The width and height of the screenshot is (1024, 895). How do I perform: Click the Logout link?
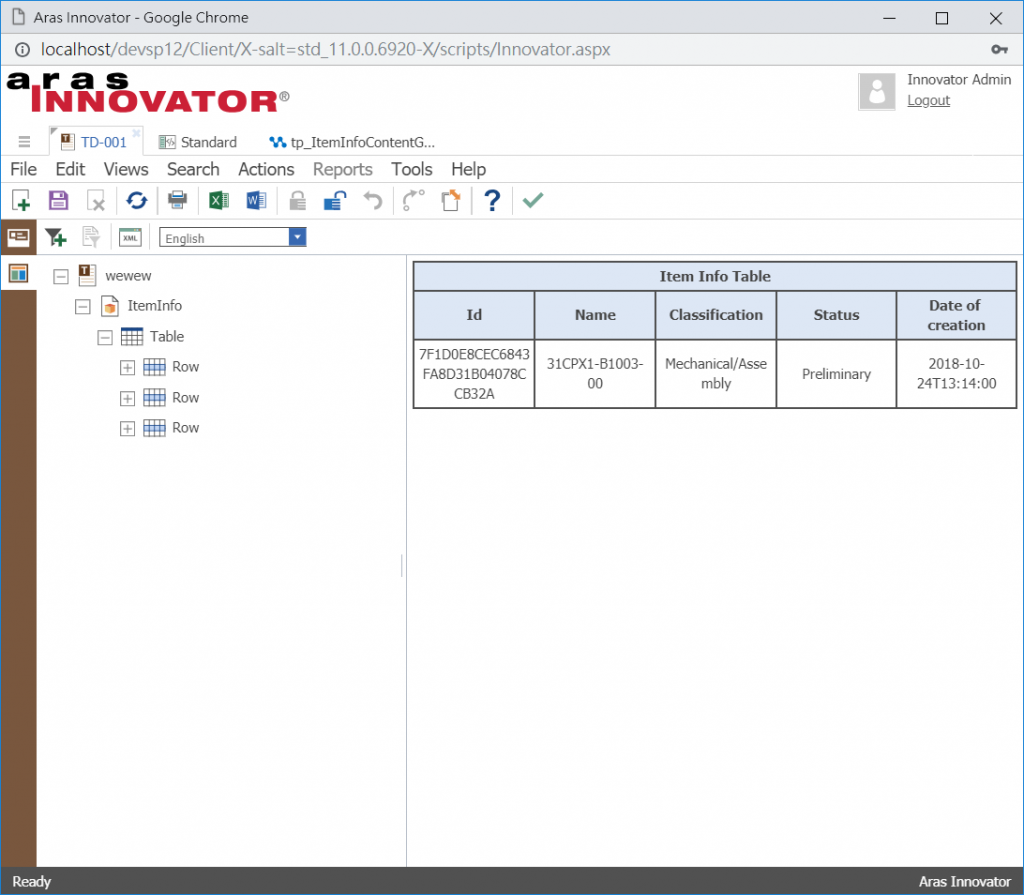928,101
